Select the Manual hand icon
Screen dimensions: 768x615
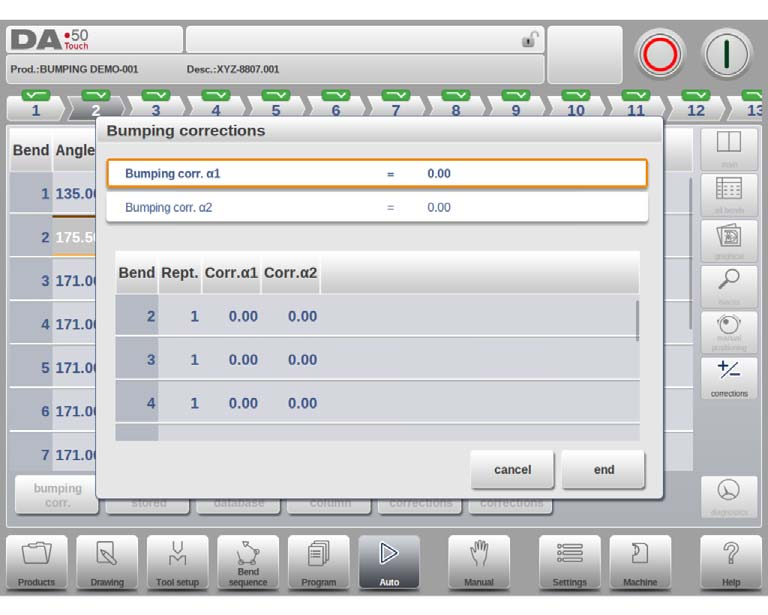tap(479, 562)
